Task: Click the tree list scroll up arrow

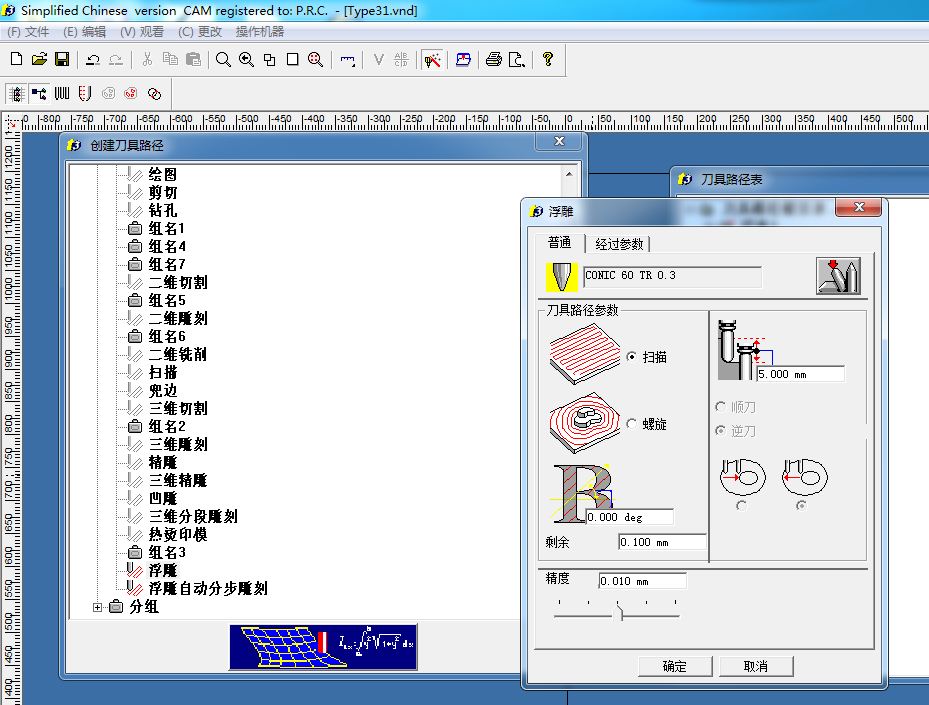Action: tap(569, 174)
